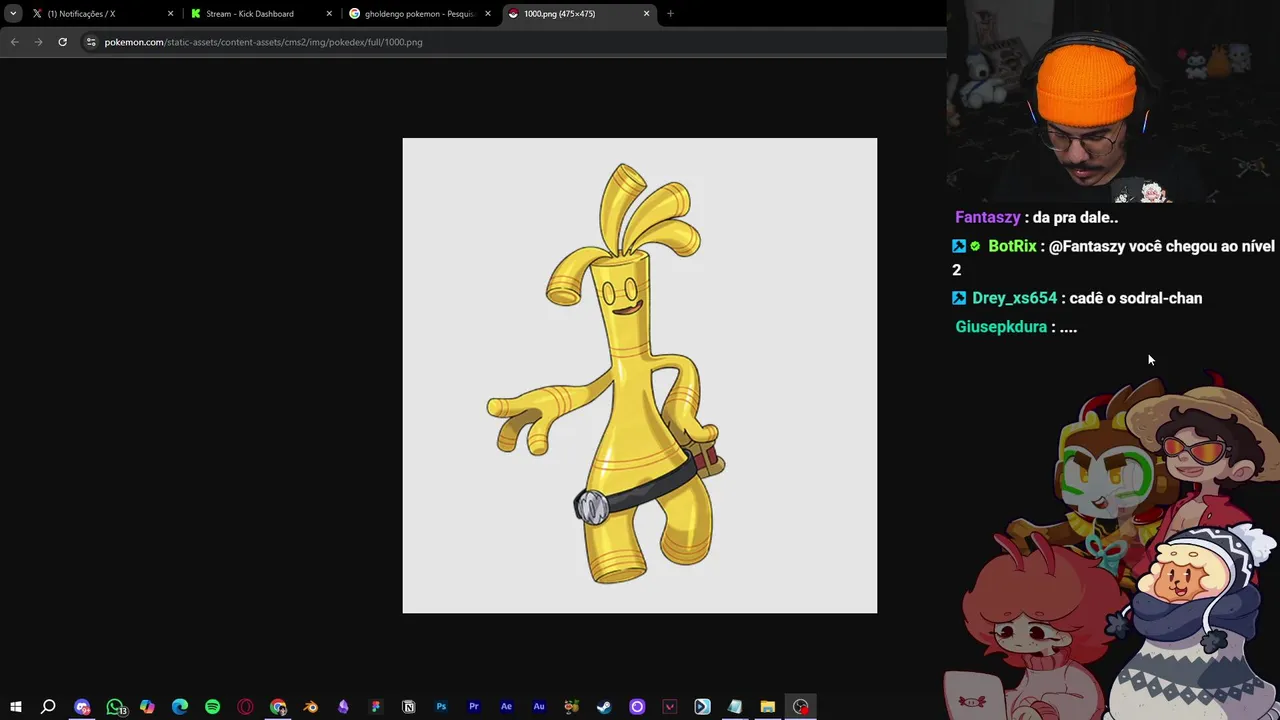1280x720 pixels.
Task: Click "cadê o sodral-chan" chat message
Action: point(1136,298)
